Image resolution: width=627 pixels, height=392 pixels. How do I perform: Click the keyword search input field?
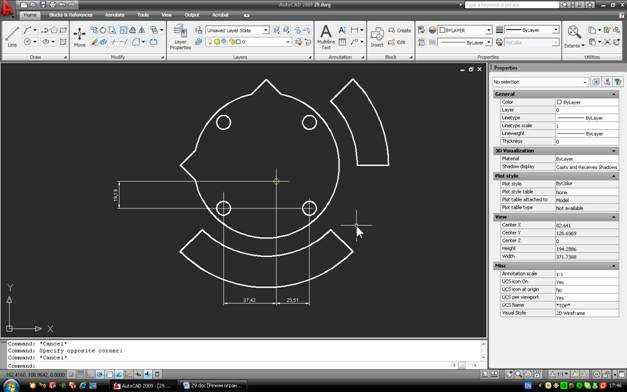(x=512, y=5)
